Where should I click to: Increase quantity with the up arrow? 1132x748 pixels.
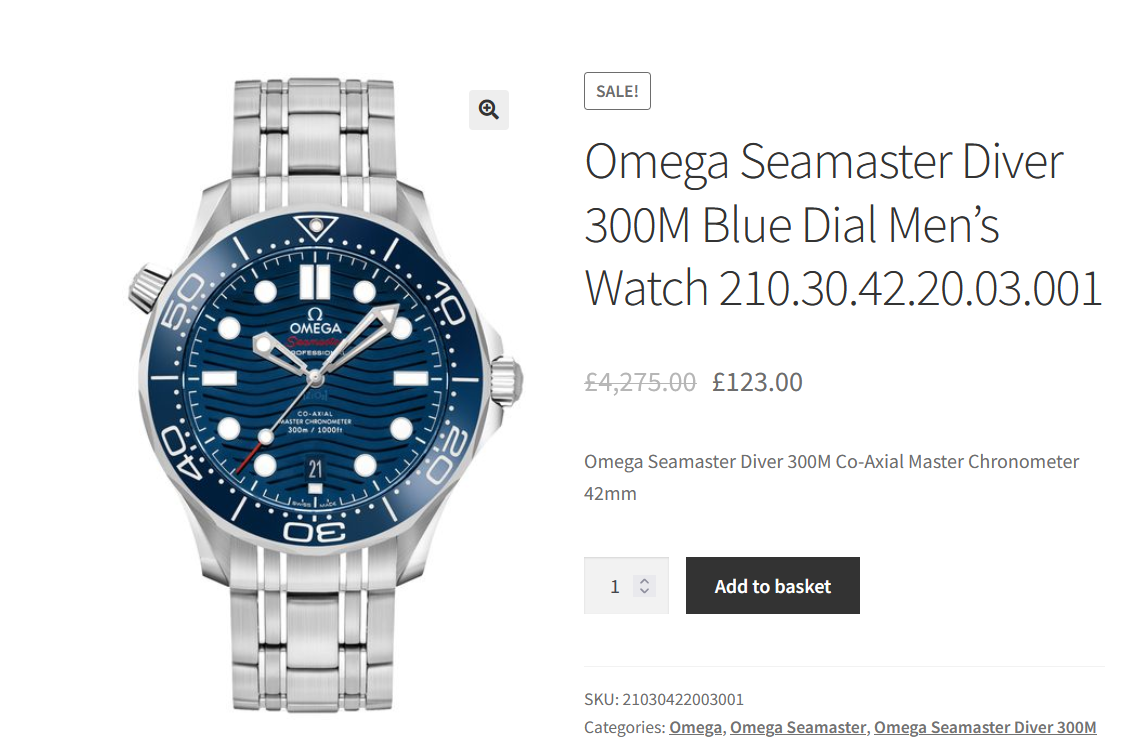pyautogui.click(x=645, y=580)
